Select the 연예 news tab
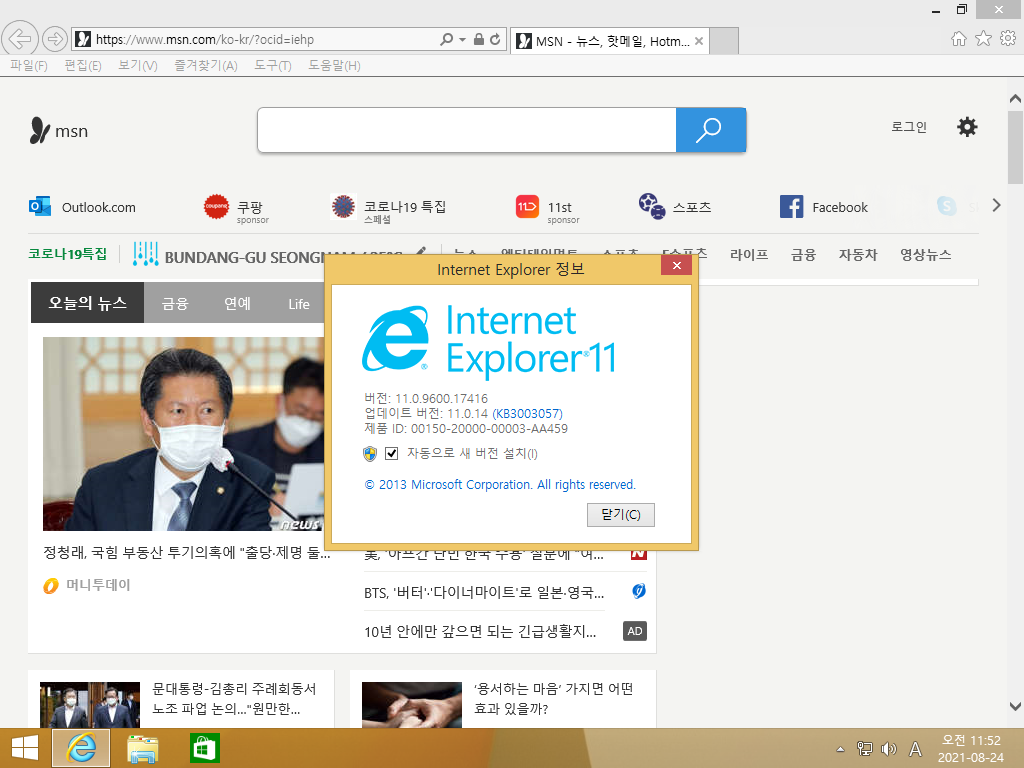Viewport: 1024px width, 768px height. [x=237, y=303]
